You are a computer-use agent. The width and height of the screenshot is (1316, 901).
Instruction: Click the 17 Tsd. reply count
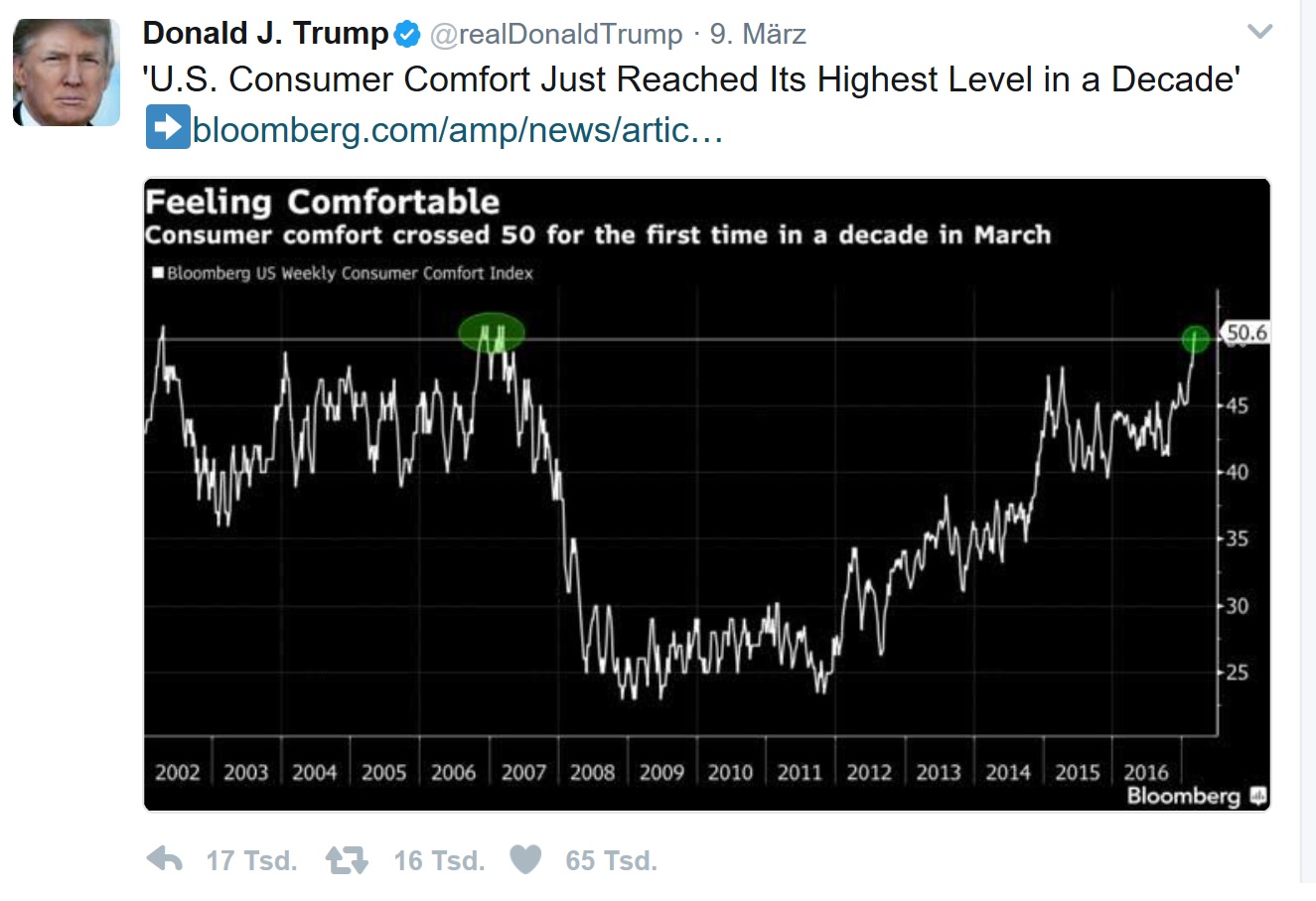251,860
